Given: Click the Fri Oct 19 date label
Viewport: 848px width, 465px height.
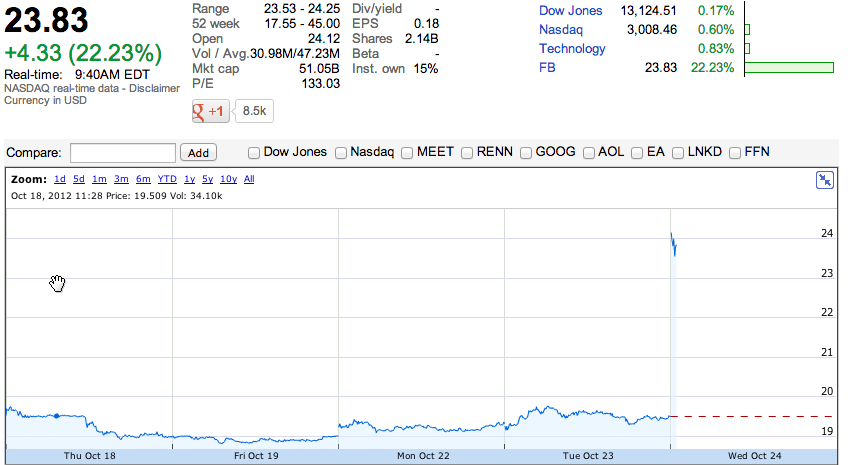Looking at the screenshot, I should (256, 456).
